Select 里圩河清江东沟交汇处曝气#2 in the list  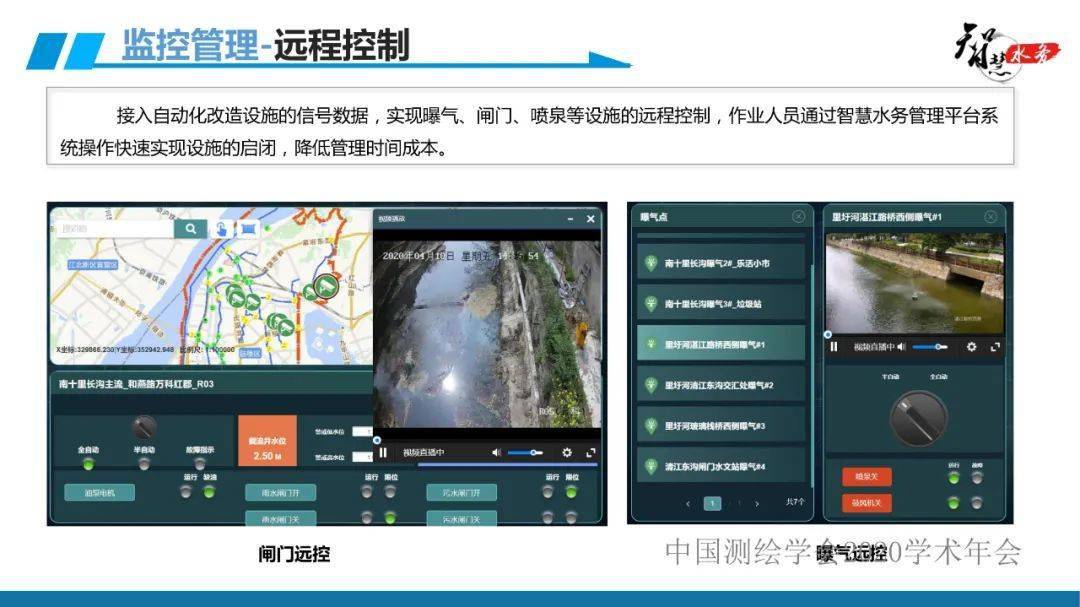tap(720, 385)
